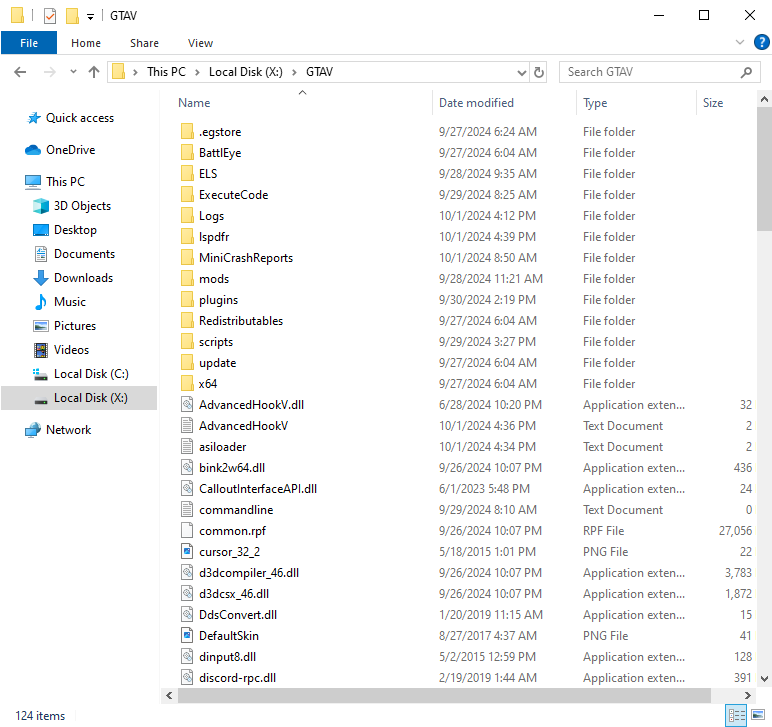Open the File ribbon tab

click(x=29, y=43)
